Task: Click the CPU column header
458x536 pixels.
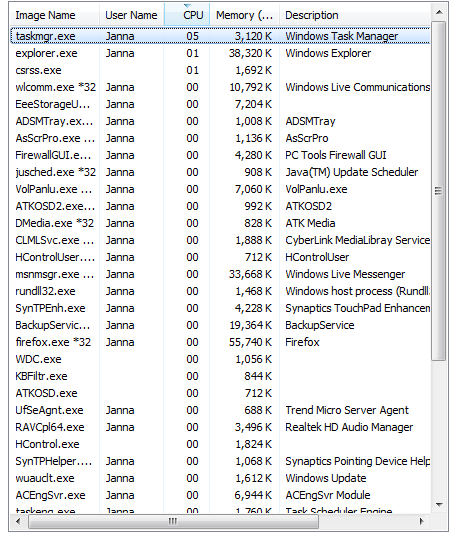Action: pyautogui.click(x=187, y=15)
